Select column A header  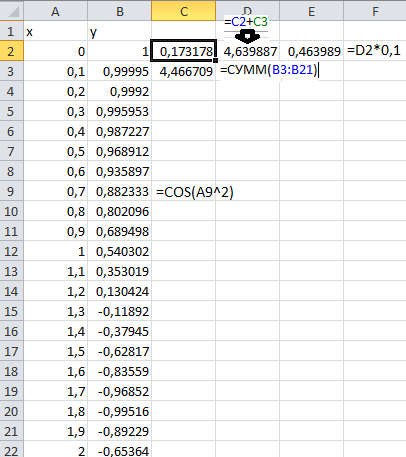[x=56, y=11]
